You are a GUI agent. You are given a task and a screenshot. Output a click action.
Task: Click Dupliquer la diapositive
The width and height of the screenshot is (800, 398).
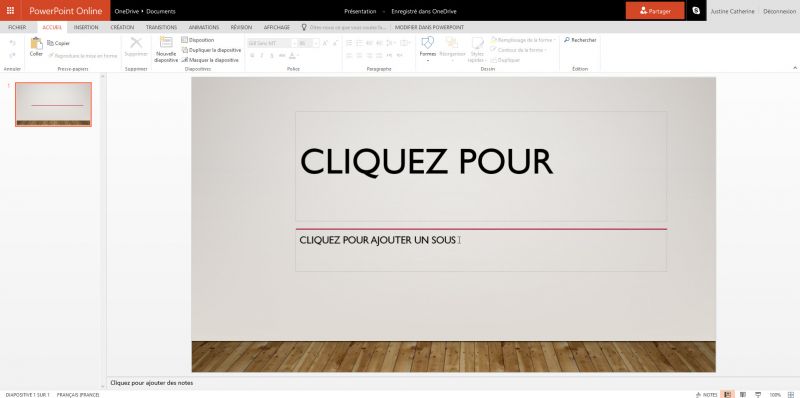click(x=211, y=50)
